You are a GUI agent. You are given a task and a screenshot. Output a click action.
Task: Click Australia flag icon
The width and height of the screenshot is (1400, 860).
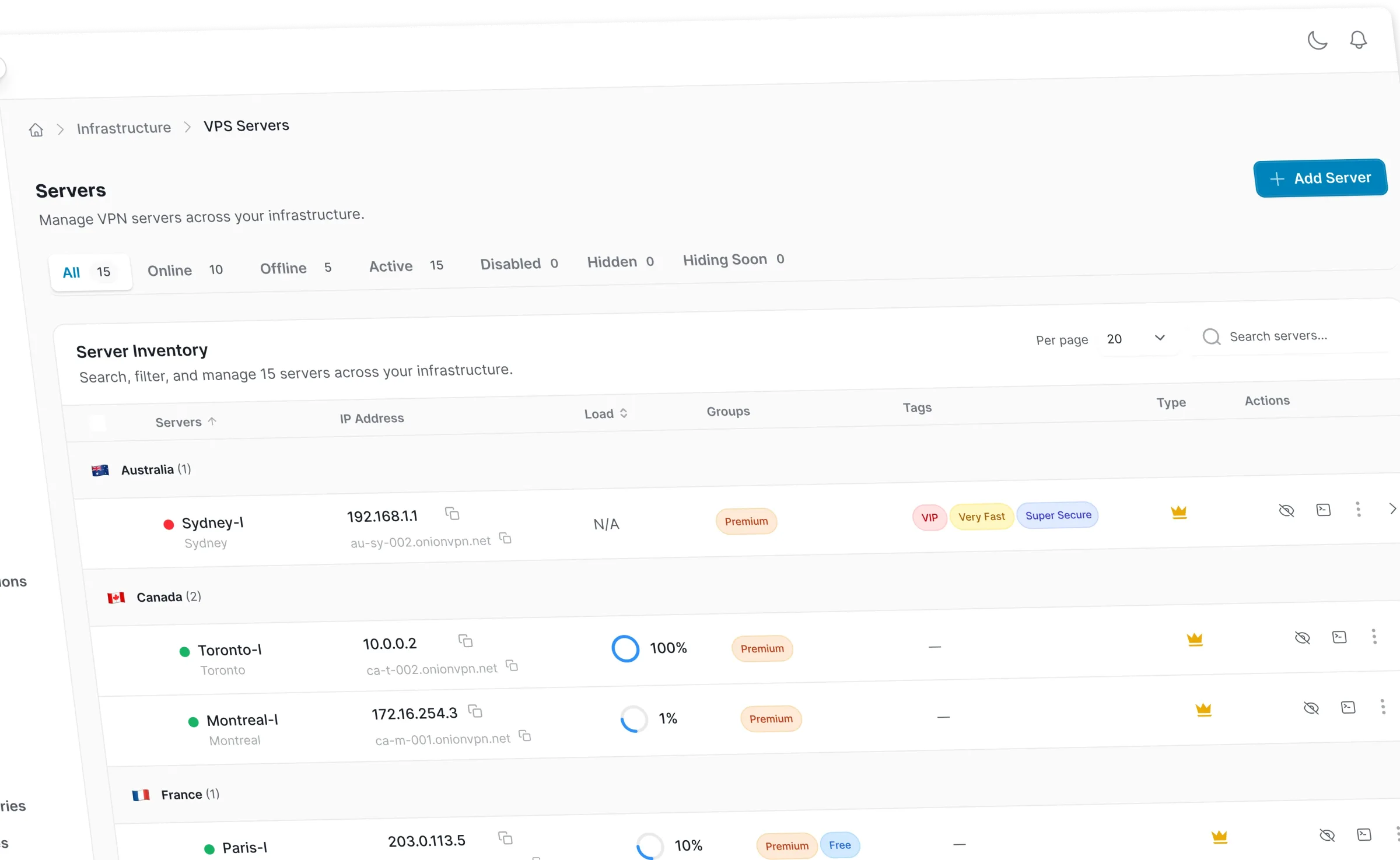point(100,470)
